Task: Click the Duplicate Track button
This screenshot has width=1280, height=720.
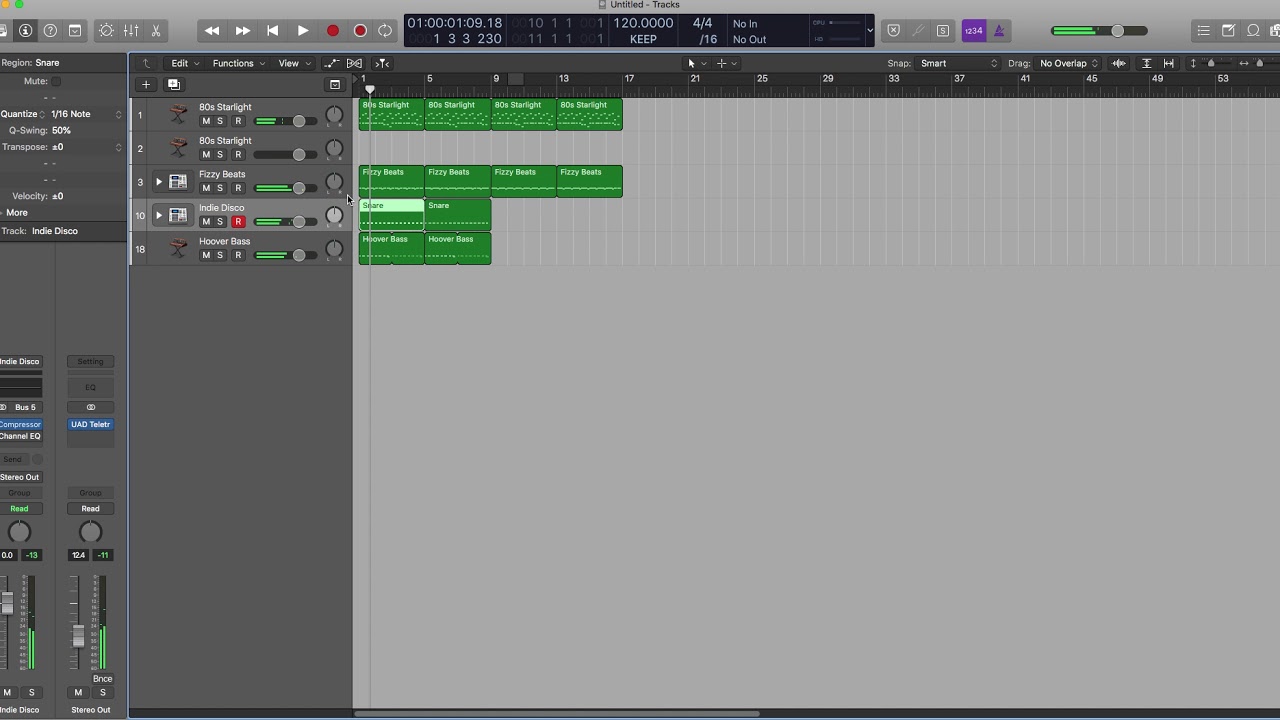Action: point(174,85)
